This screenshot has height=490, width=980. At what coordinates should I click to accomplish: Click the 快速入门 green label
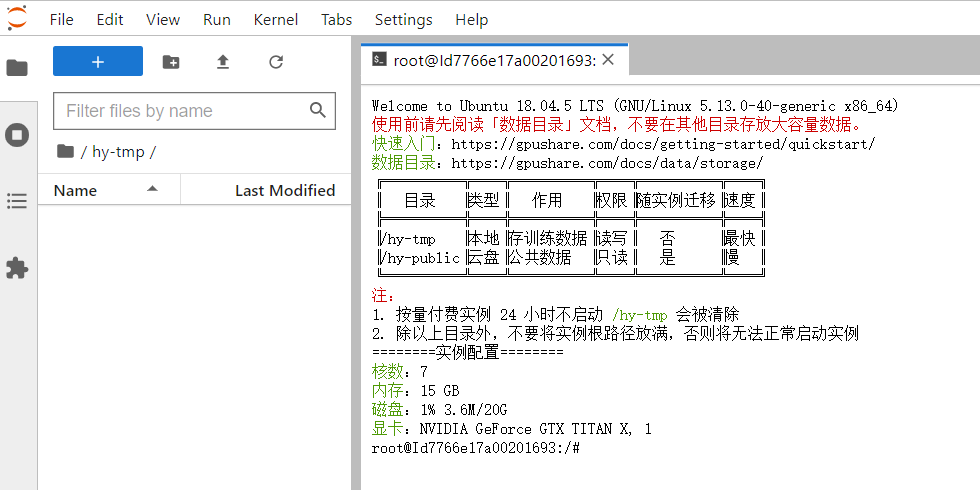tap(403, 144)
